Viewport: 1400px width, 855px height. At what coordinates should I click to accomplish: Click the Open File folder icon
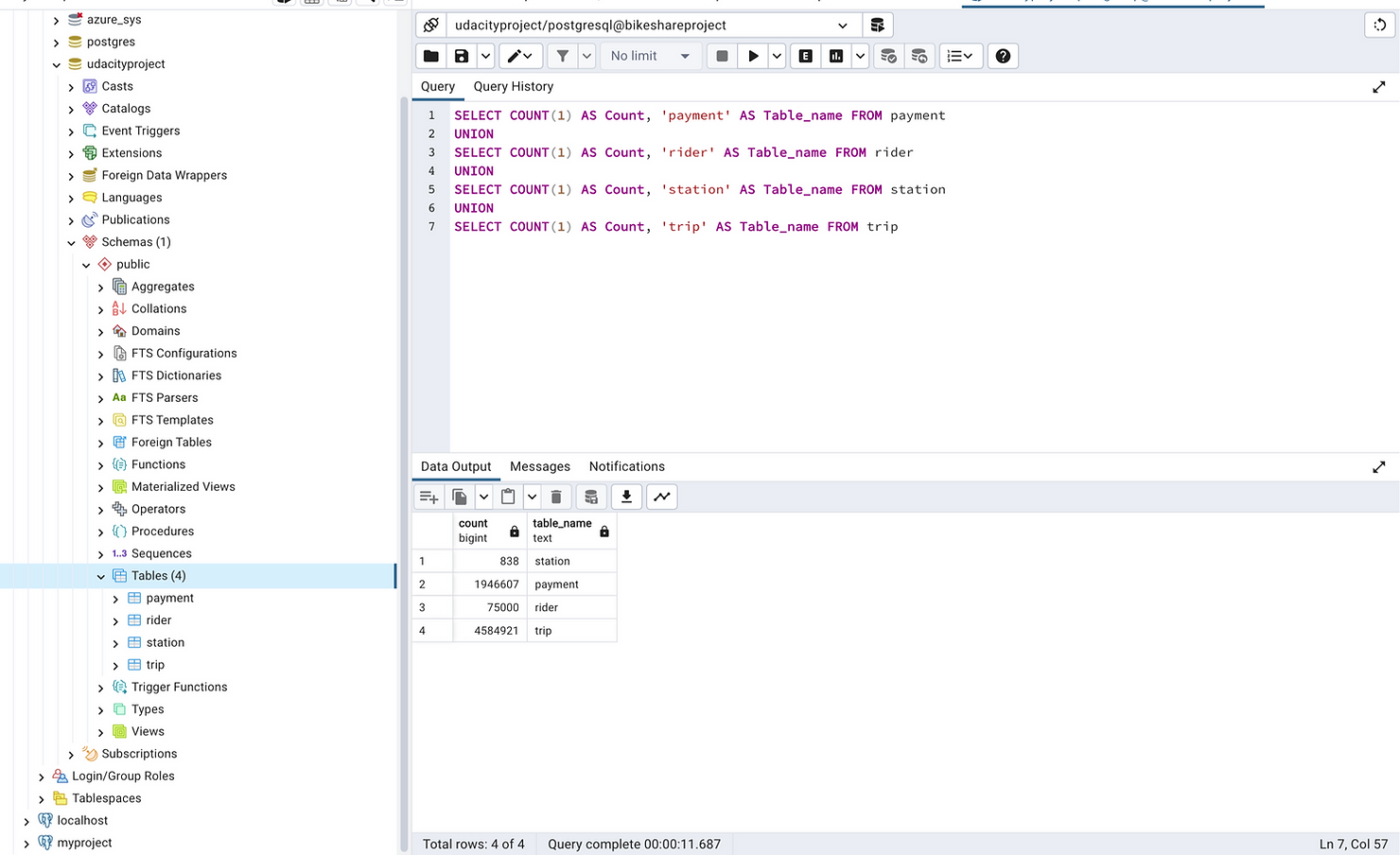point(430,56)
